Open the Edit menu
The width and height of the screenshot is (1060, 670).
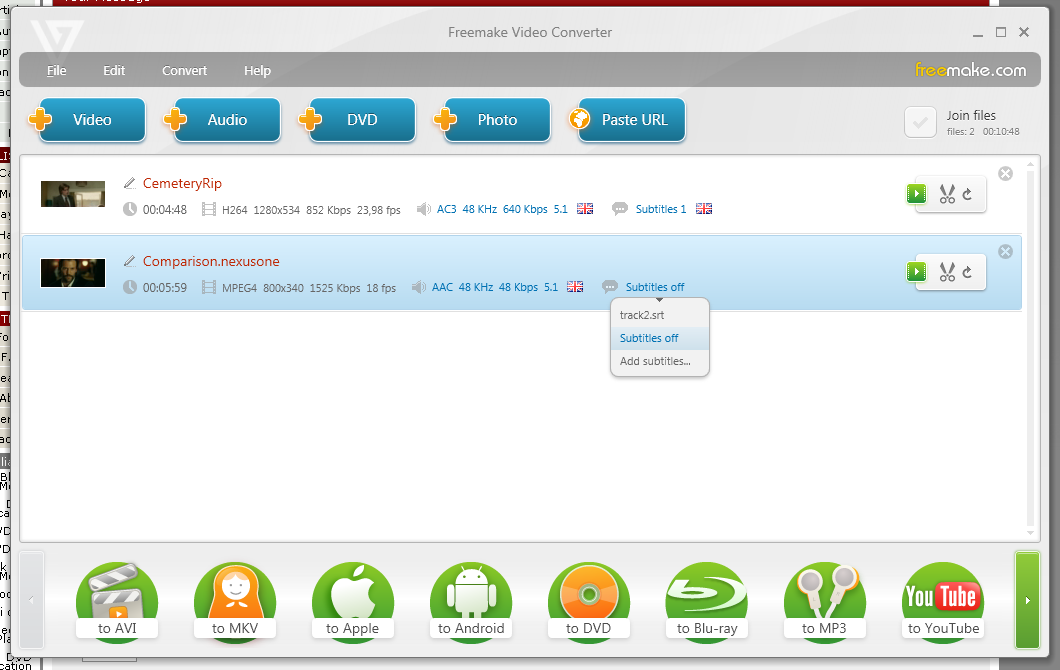(114, 70)
